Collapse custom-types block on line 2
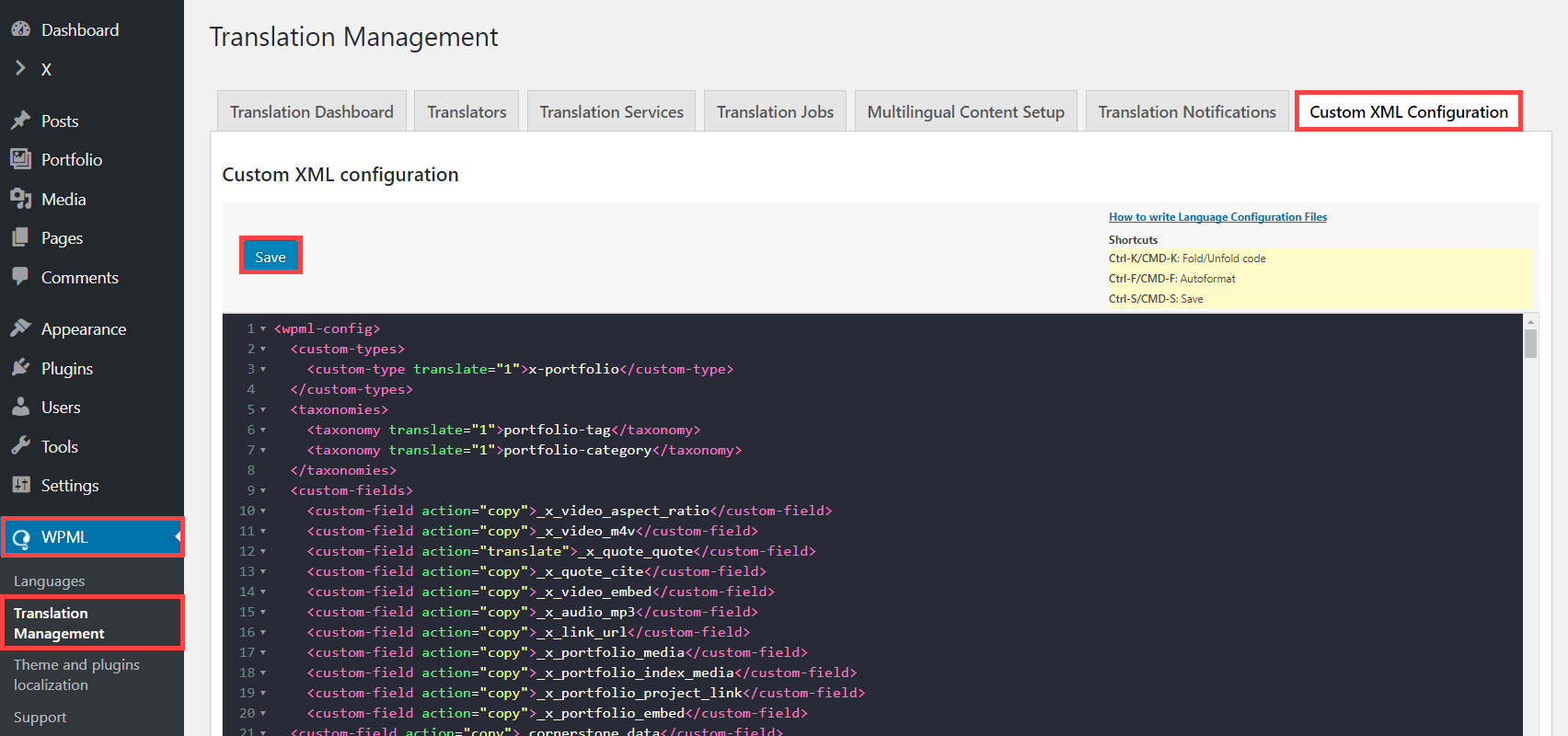This screenshot has width=1568, height=736. pyautogui.click(x=263, y=349)
